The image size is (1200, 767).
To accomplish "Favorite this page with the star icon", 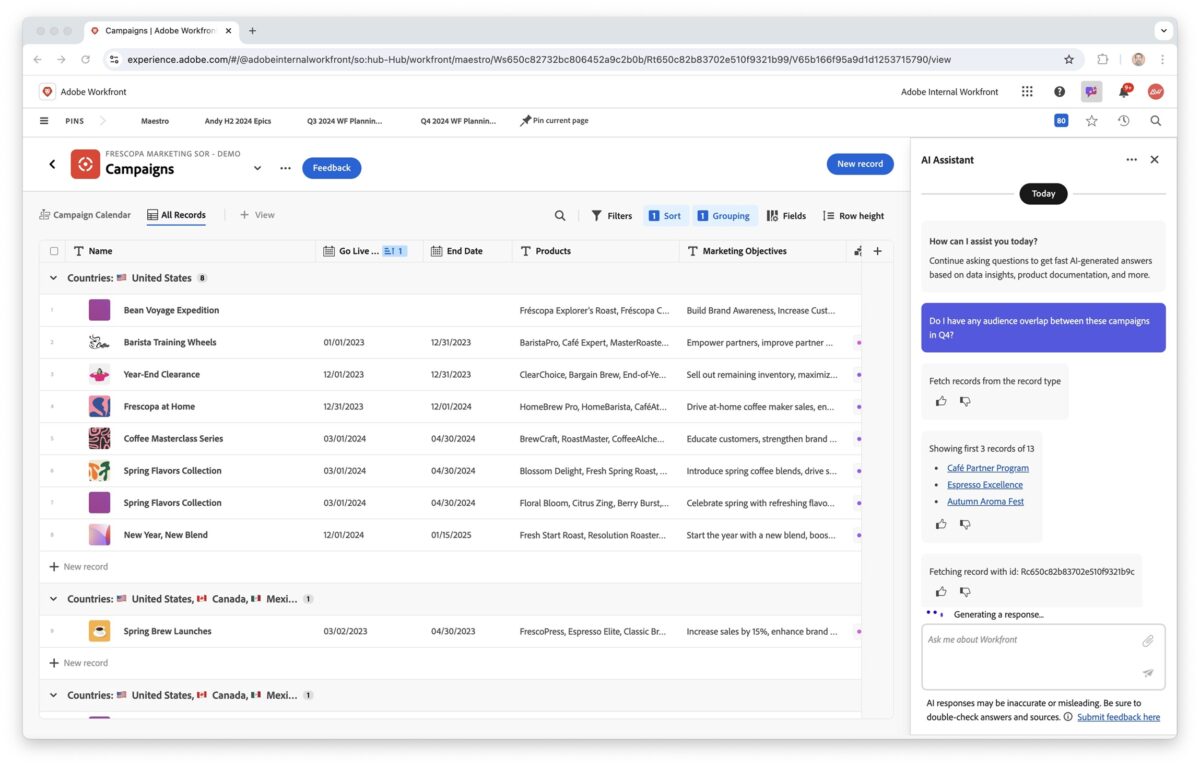I will [x=1091, y=121].
